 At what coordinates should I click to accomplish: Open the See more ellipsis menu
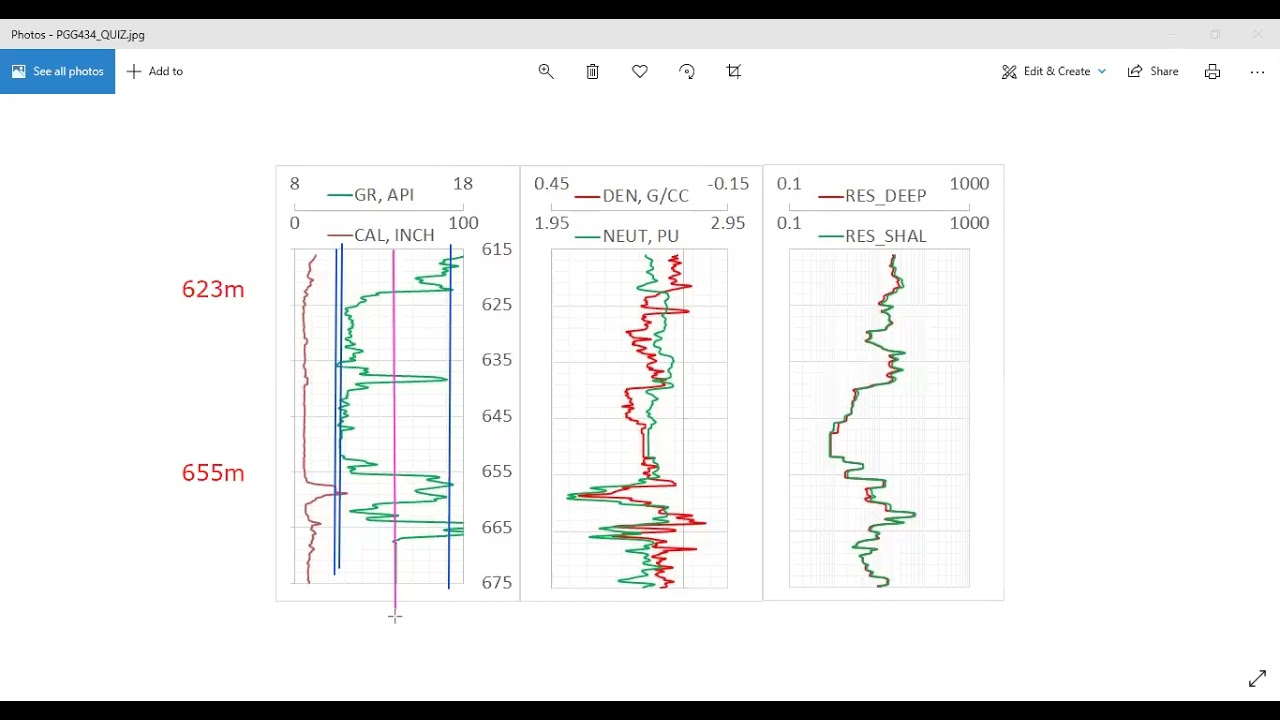coord(1257,71)
